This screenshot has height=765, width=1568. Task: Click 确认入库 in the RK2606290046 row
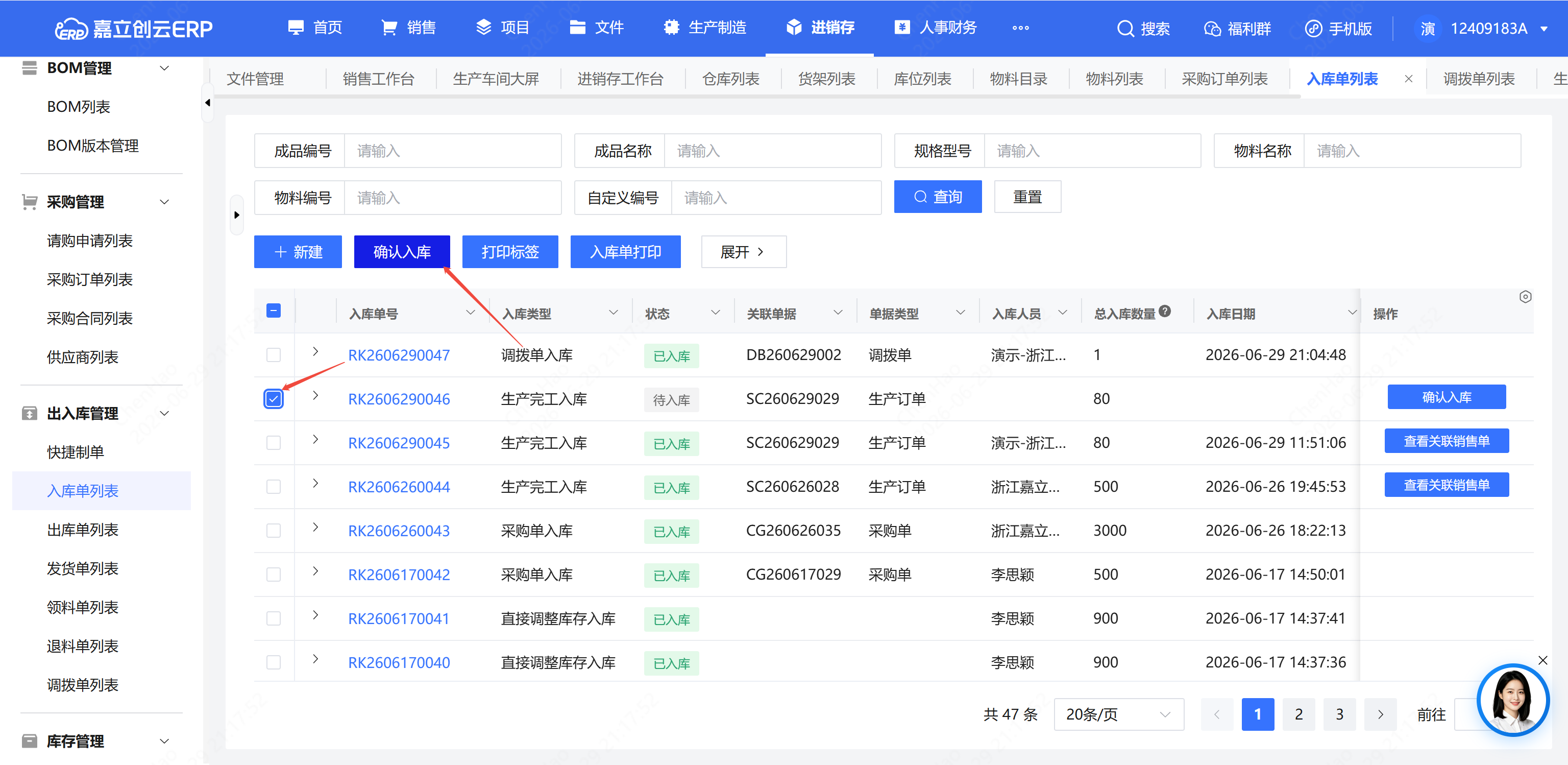pyautogui.click(x=1446, y=397)
